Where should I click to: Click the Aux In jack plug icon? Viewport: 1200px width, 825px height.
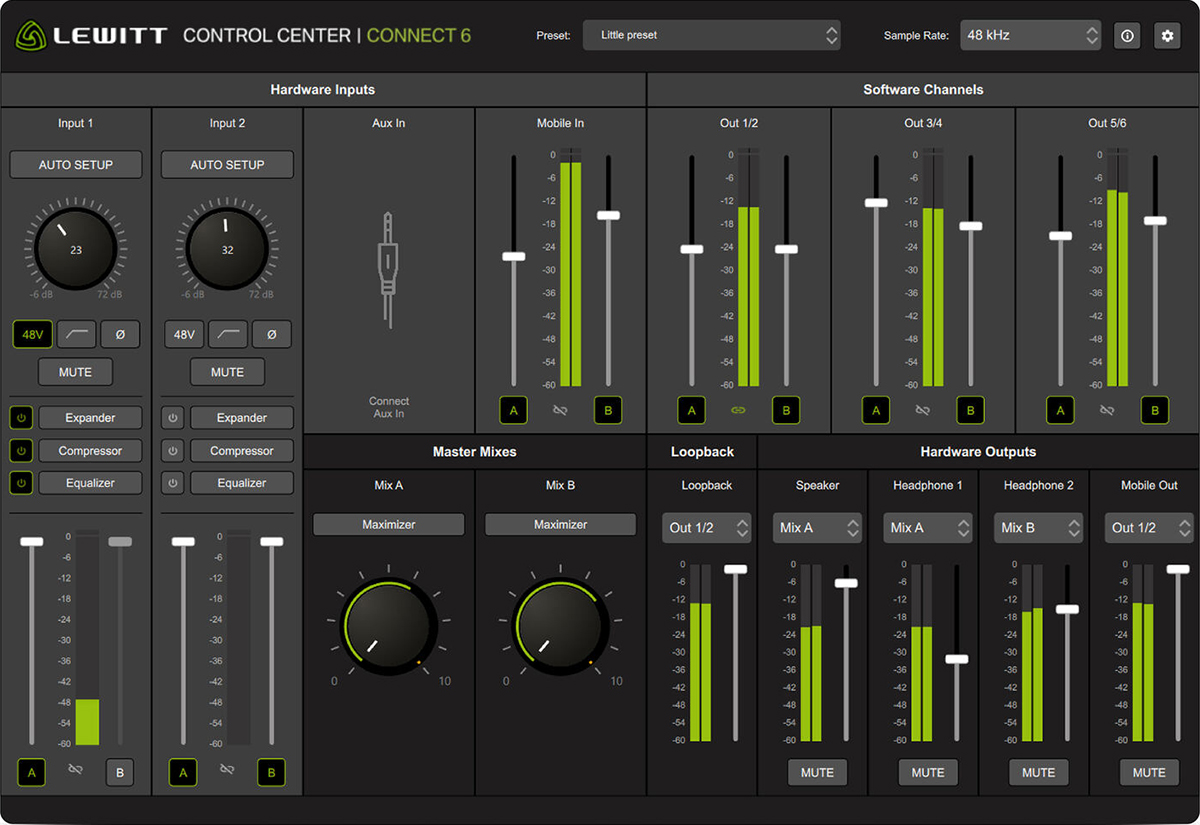pos(388,270)
